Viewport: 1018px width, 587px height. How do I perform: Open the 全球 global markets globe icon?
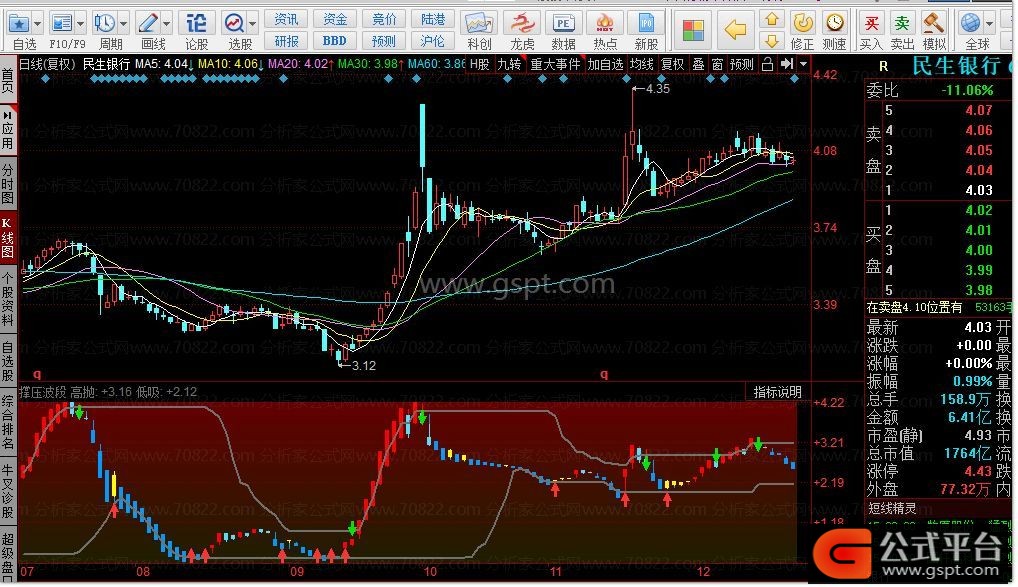click(x=971, y=23)
